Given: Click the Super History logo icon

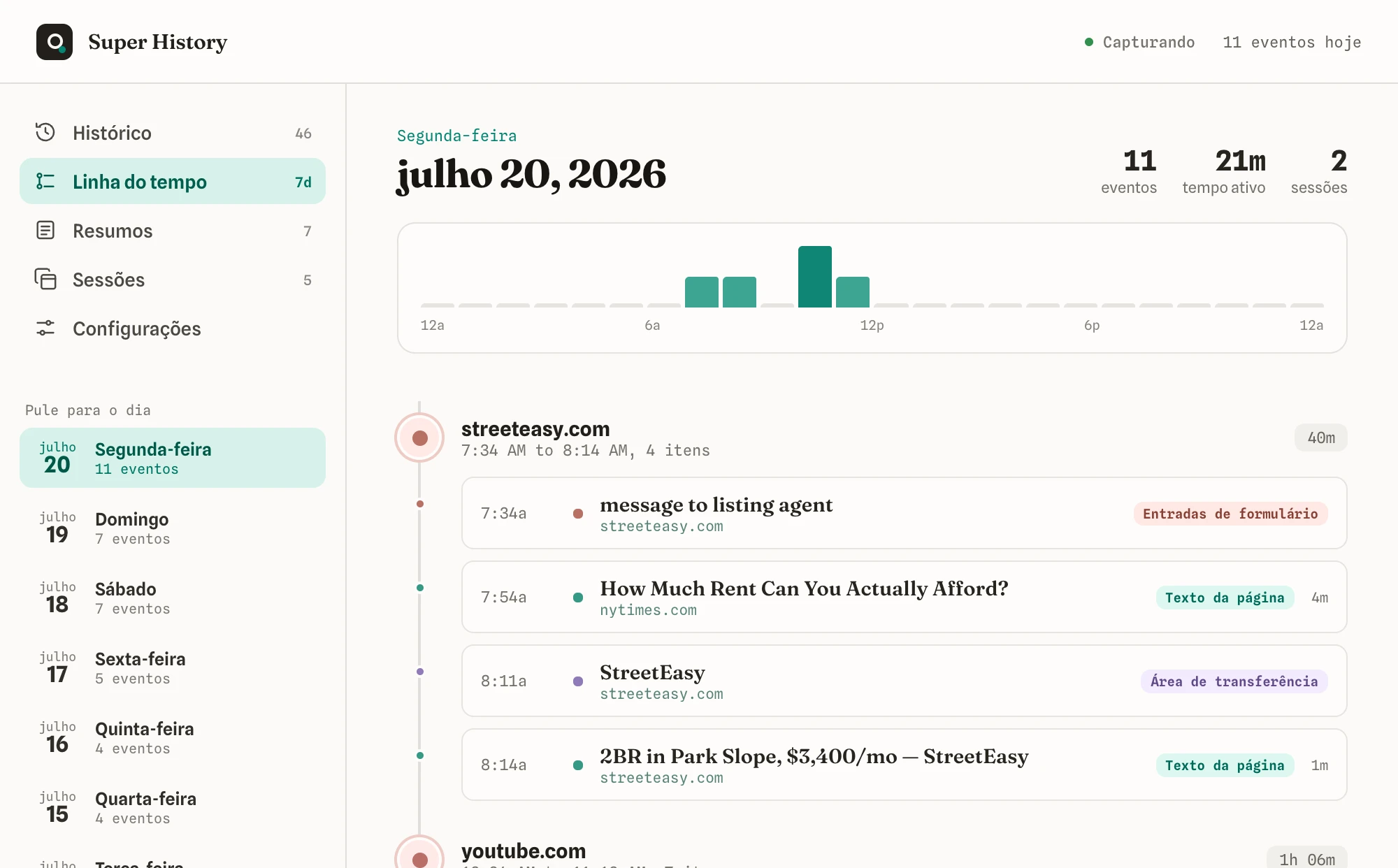Looking at the screenshot, I should tap(55, 42).
